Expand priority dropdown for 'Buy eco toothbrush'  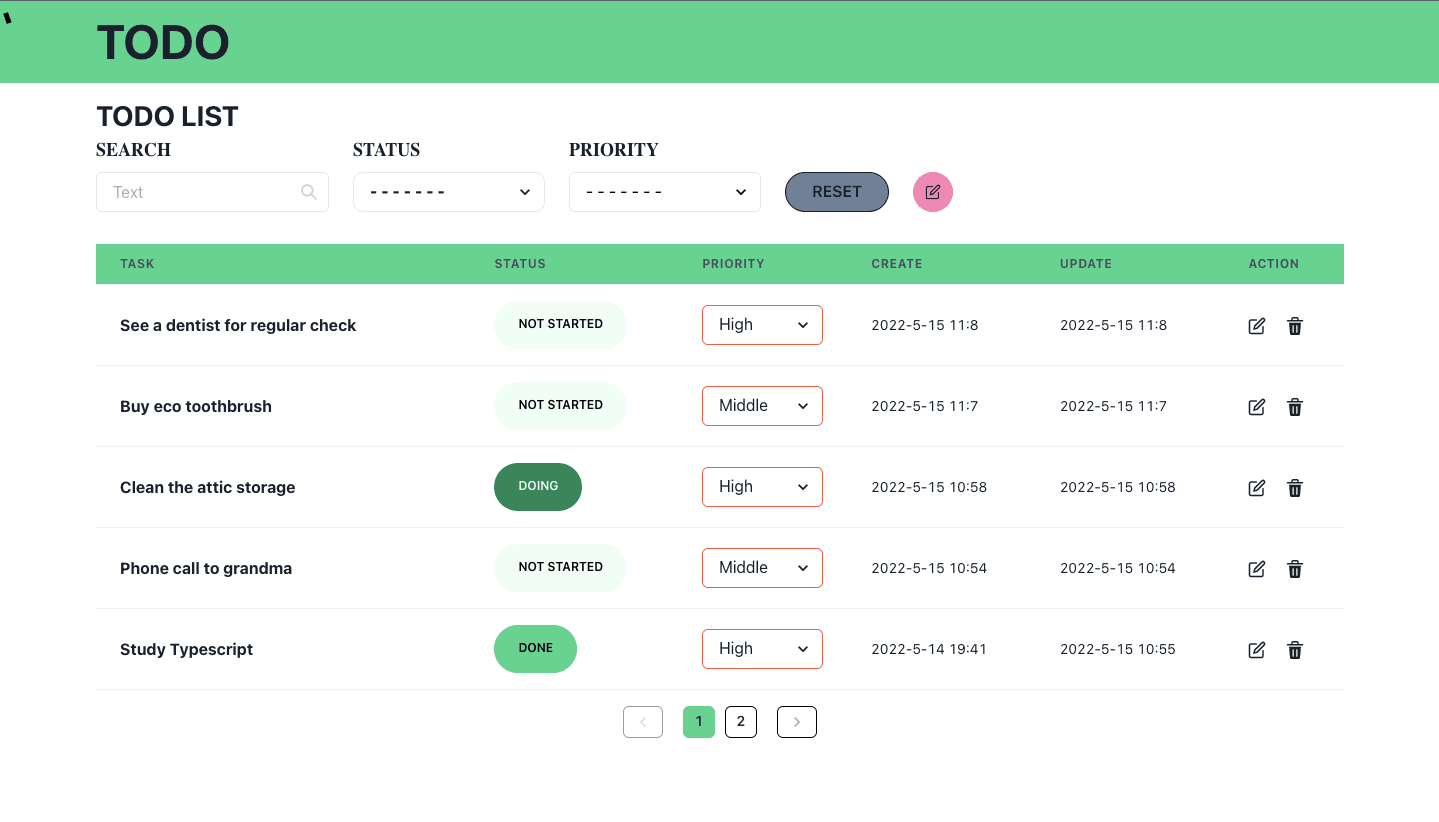(x=762, y=406)
